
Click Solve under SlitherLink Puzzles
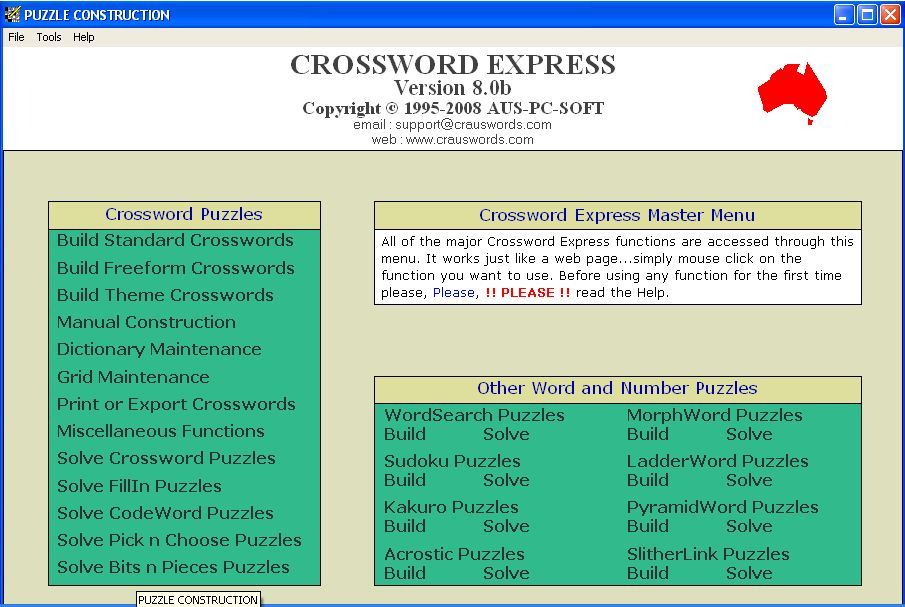749,573
